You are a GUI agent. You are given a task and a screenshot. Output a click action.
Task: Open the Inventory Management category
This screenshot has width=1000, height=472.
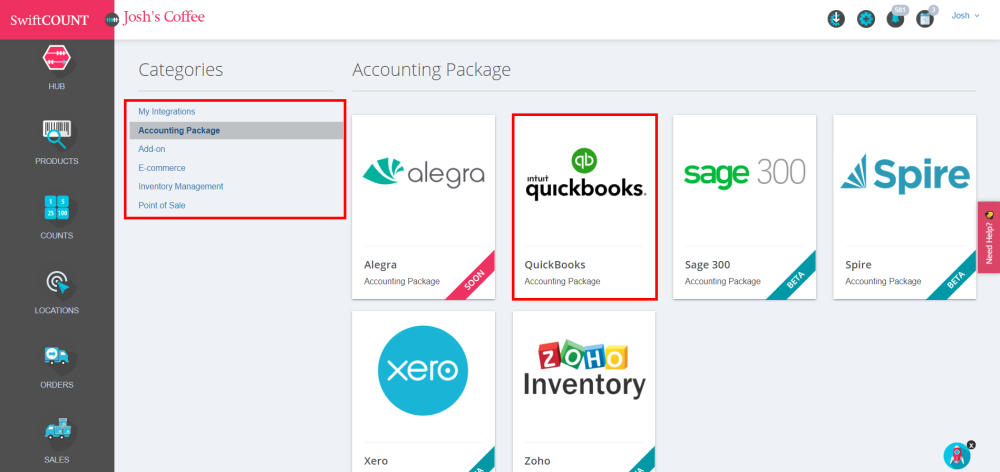click(181, 186)
